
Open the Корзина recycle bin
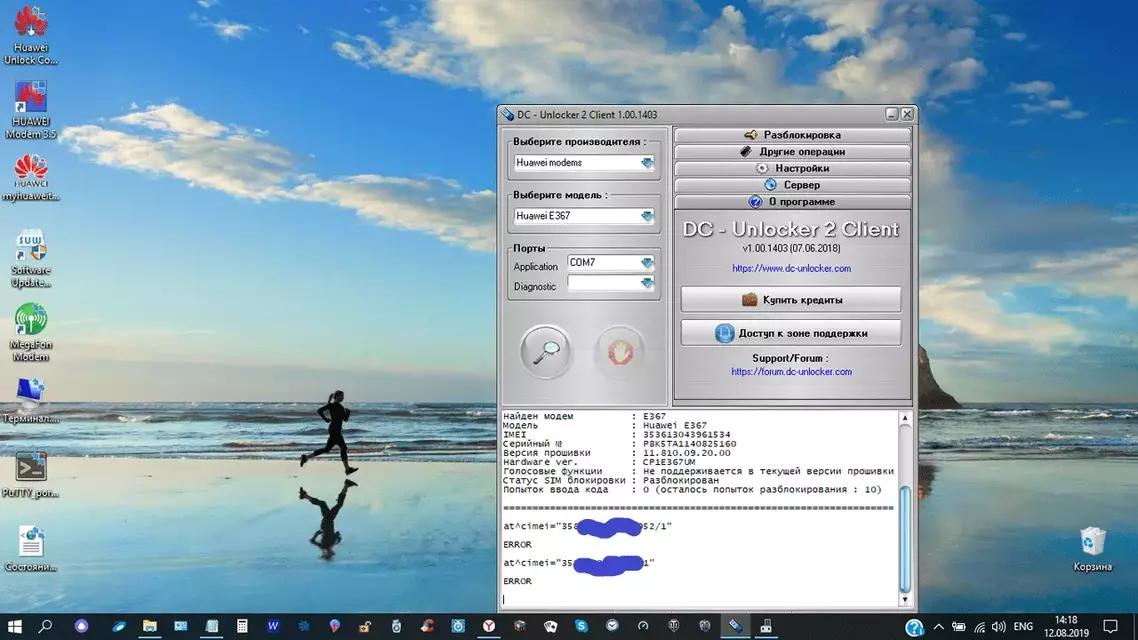[x=1092, y=542]
